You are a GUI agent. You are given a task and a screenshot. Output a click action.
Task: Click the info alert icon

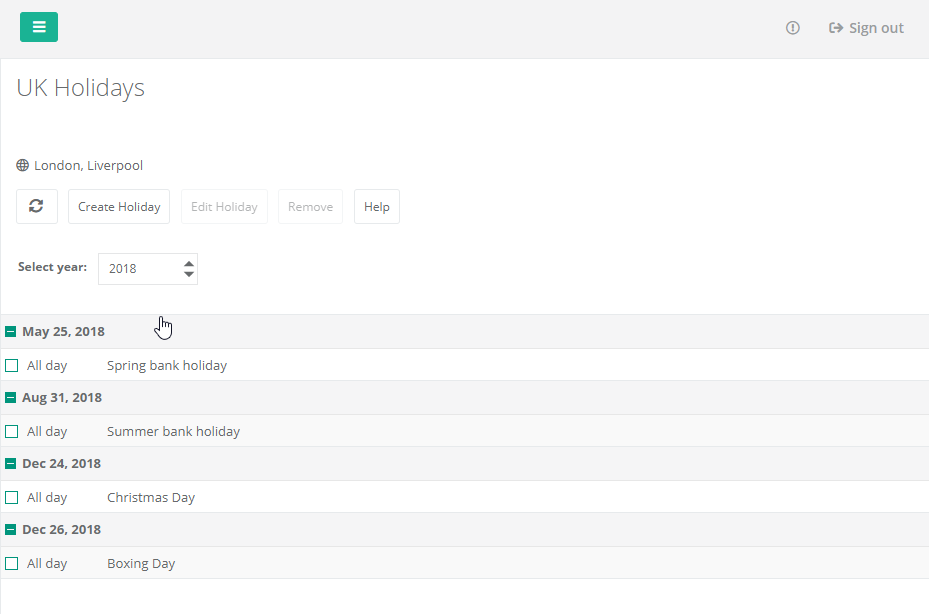[793, 28]
